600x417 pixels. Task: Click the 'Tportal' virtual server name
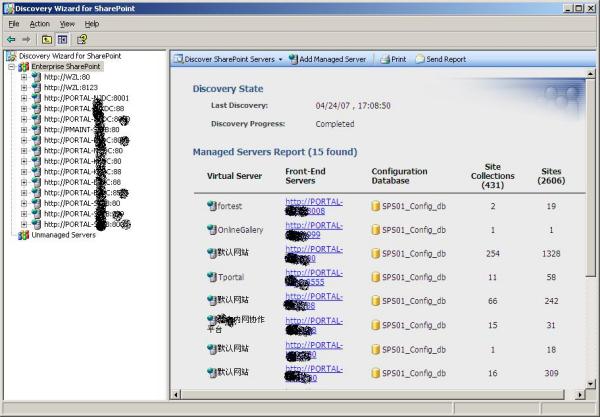[231, 277]
